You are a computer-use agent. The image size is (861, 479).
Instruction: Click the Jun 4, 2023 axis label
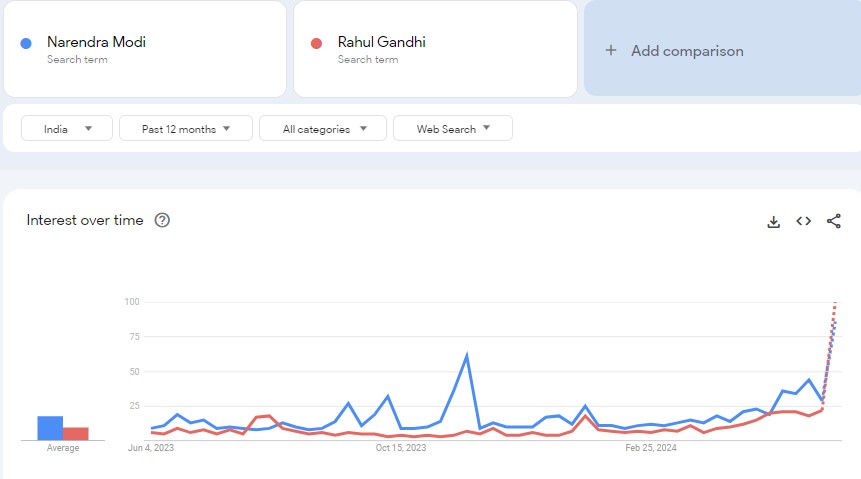151,448
